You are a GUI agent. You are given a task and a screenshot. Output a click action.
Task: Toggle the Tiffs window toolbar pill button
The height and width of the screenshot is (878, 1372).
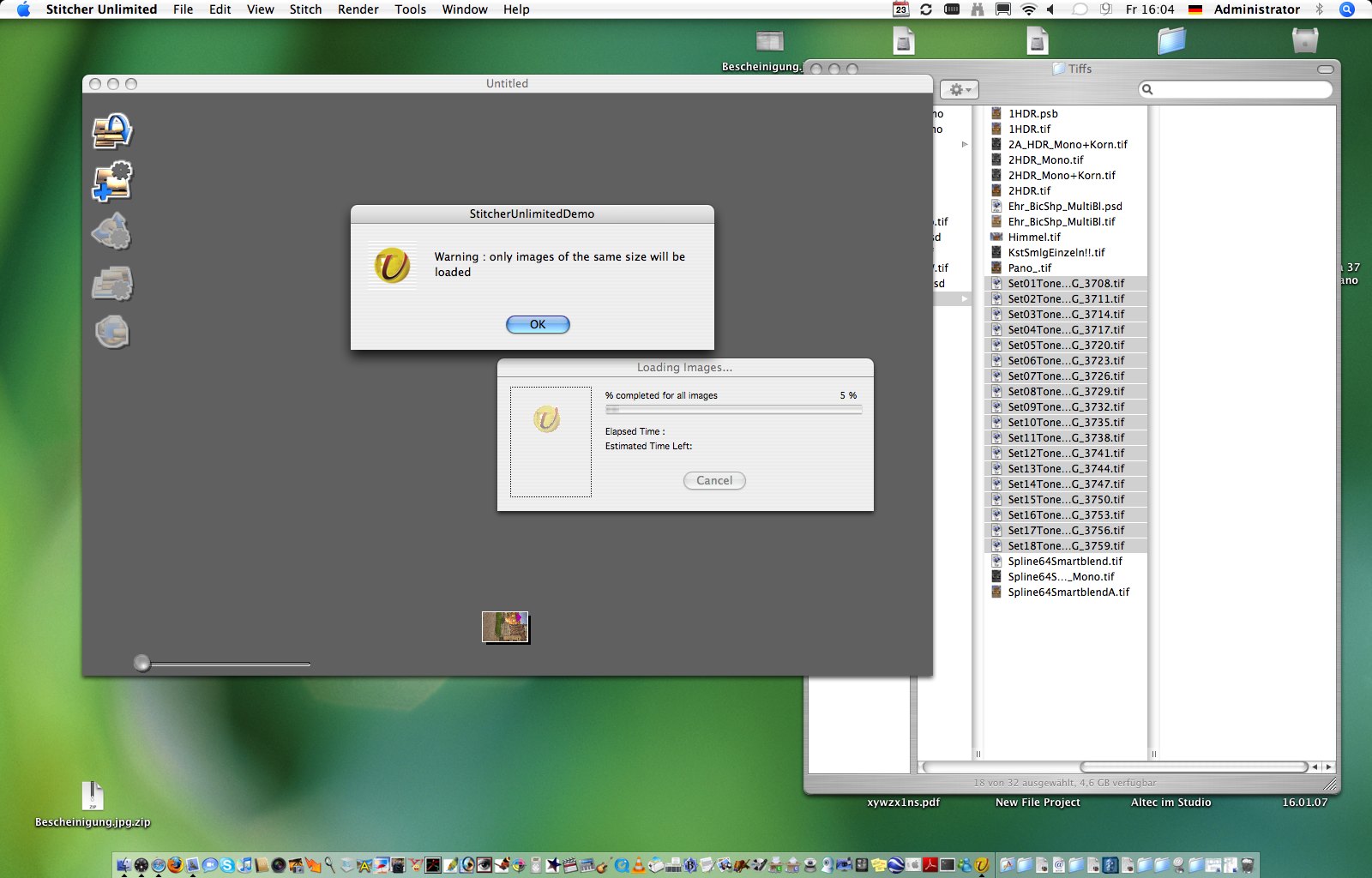pyautogui.click(x=1325, y=69)
